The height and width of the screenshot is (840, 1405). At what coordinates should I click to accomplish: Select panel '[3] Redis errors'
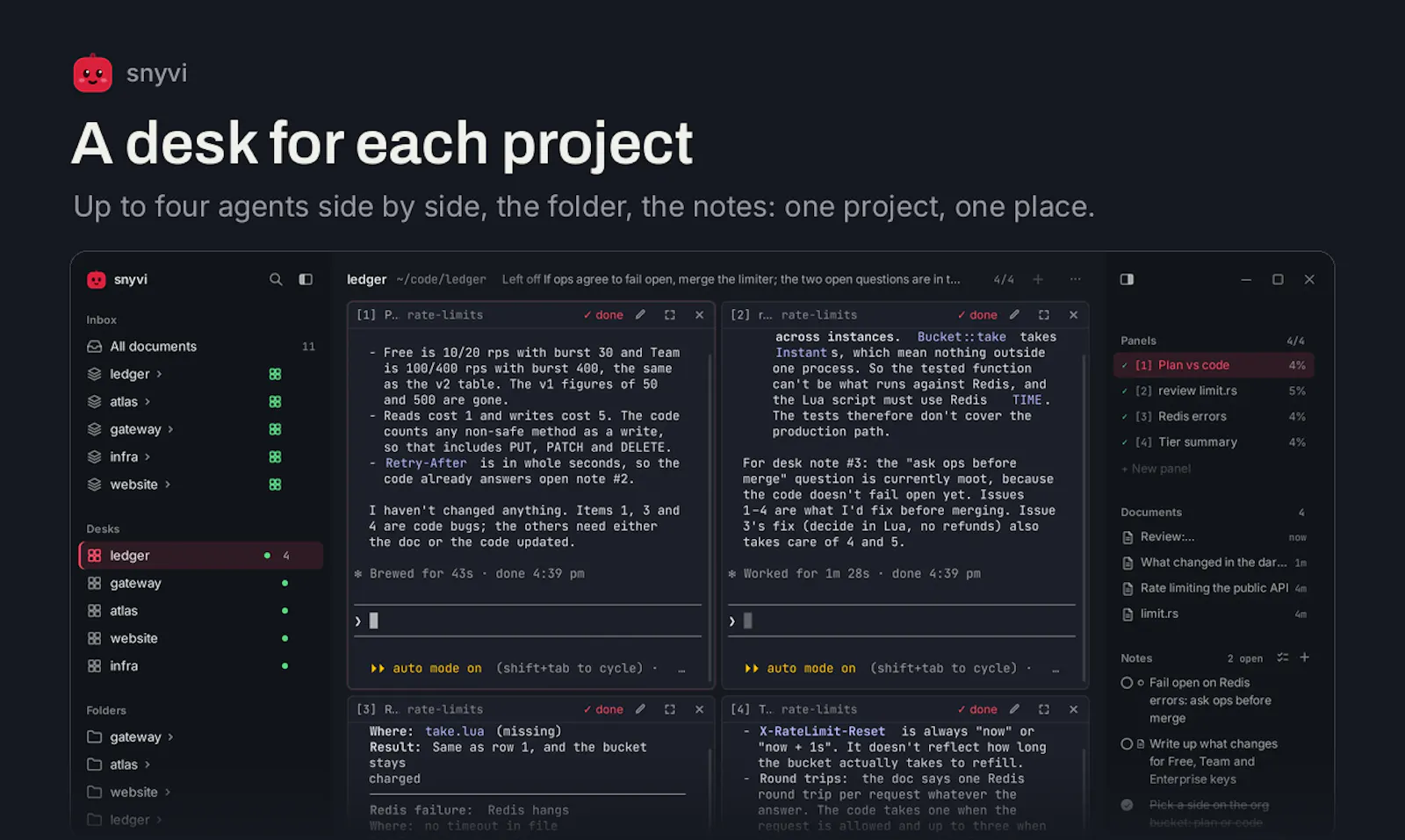[x=1214, y=417]
